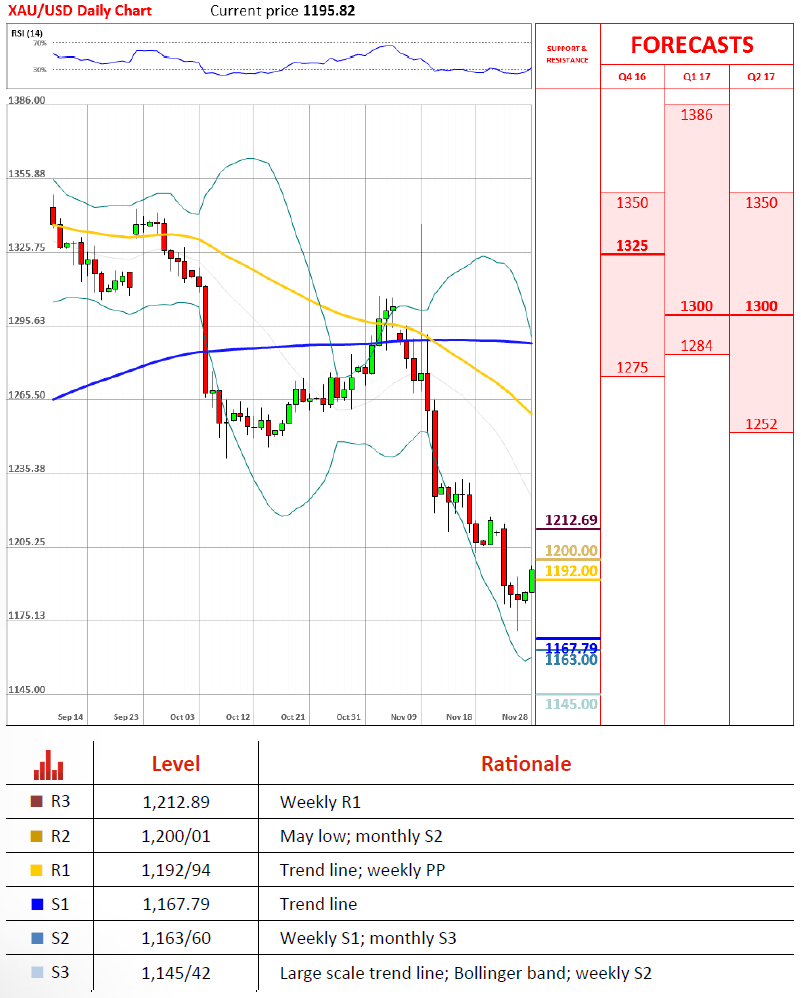
Task: Click the R3 maroon color swatch
Action: click(36, 801)
